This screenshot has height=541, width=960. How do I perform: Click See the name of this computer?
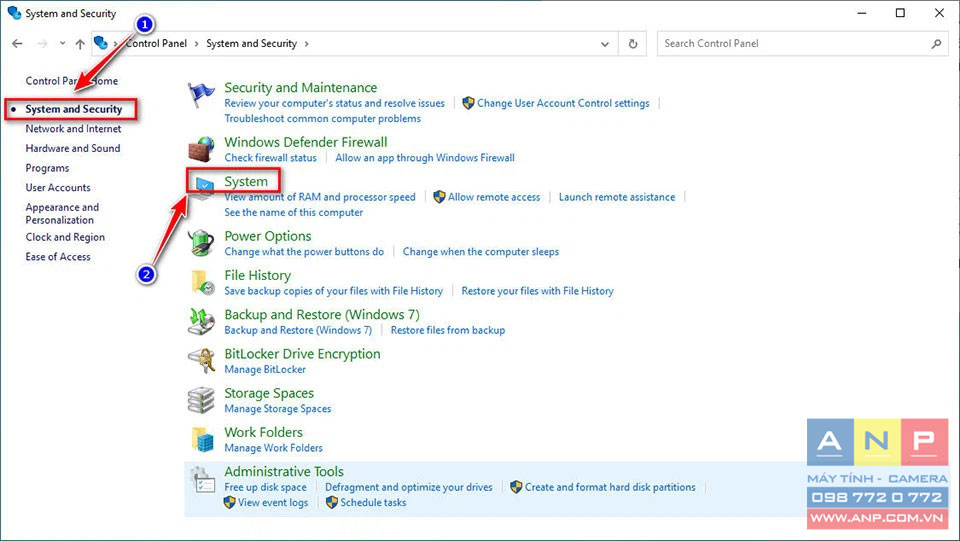[293, 212]
